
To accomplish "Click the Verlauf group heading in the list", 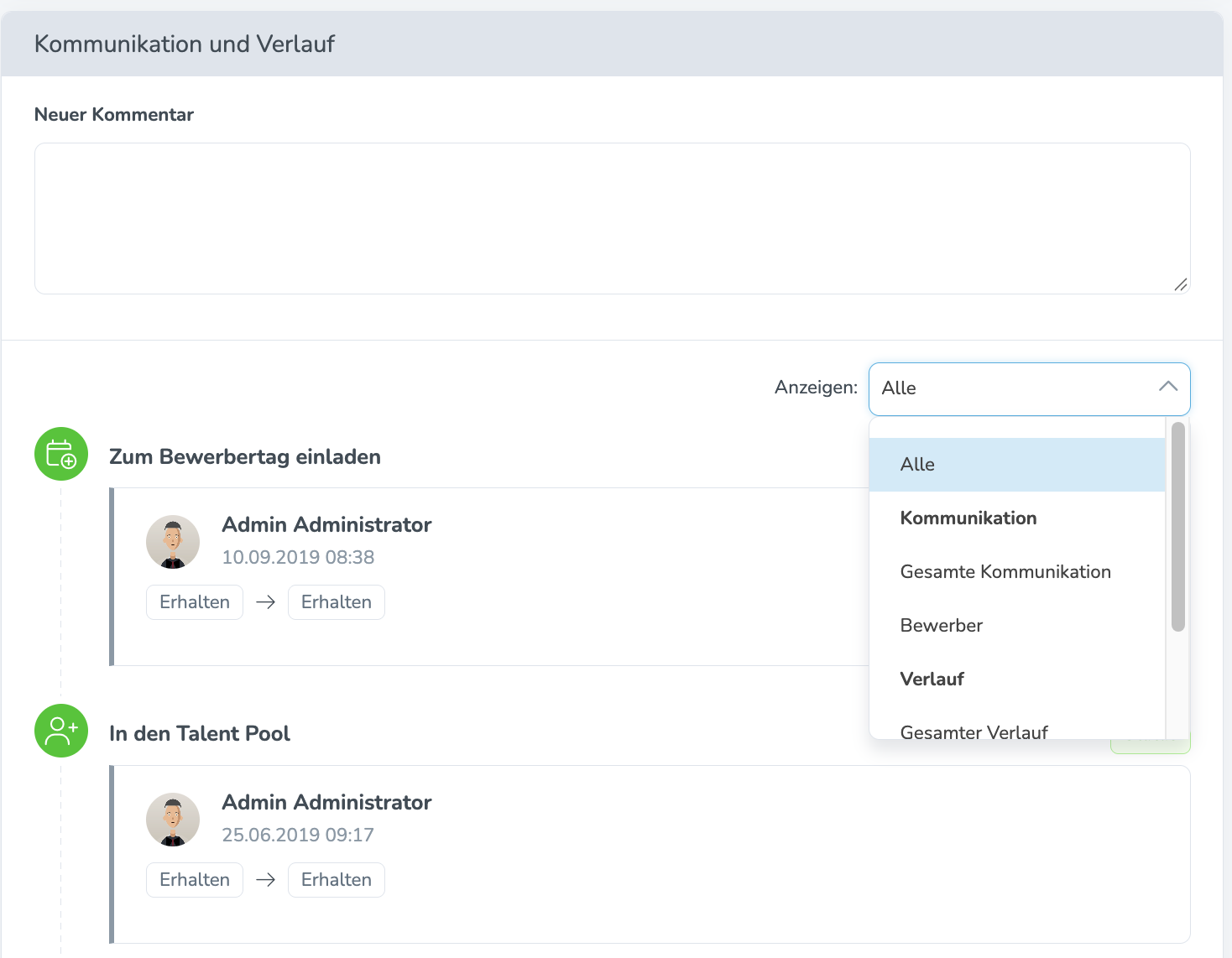I will point(932,679).
